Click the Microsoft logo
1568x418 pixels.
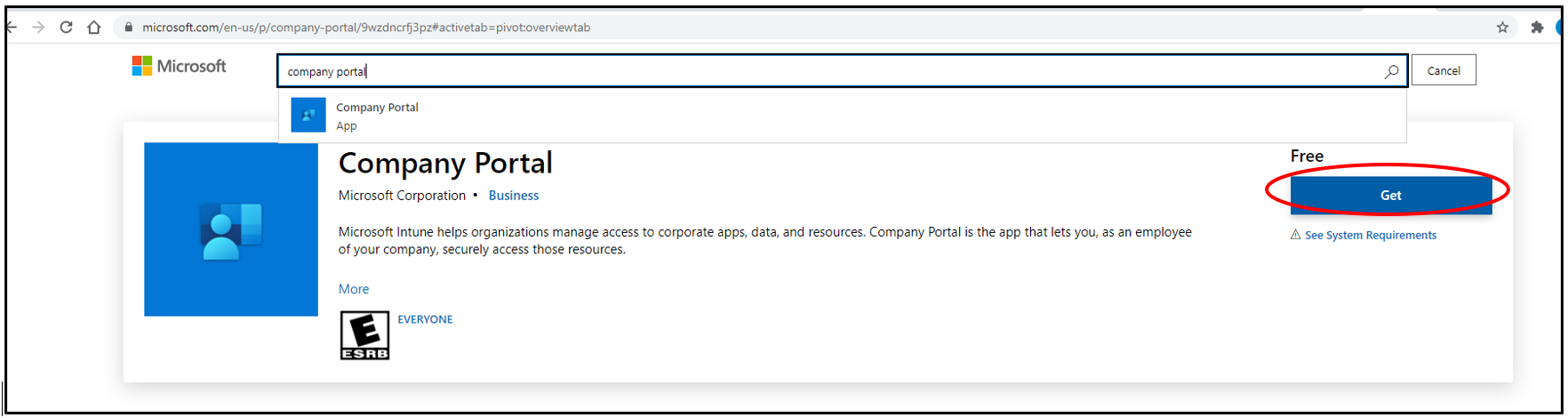click(x=180, y=67)
